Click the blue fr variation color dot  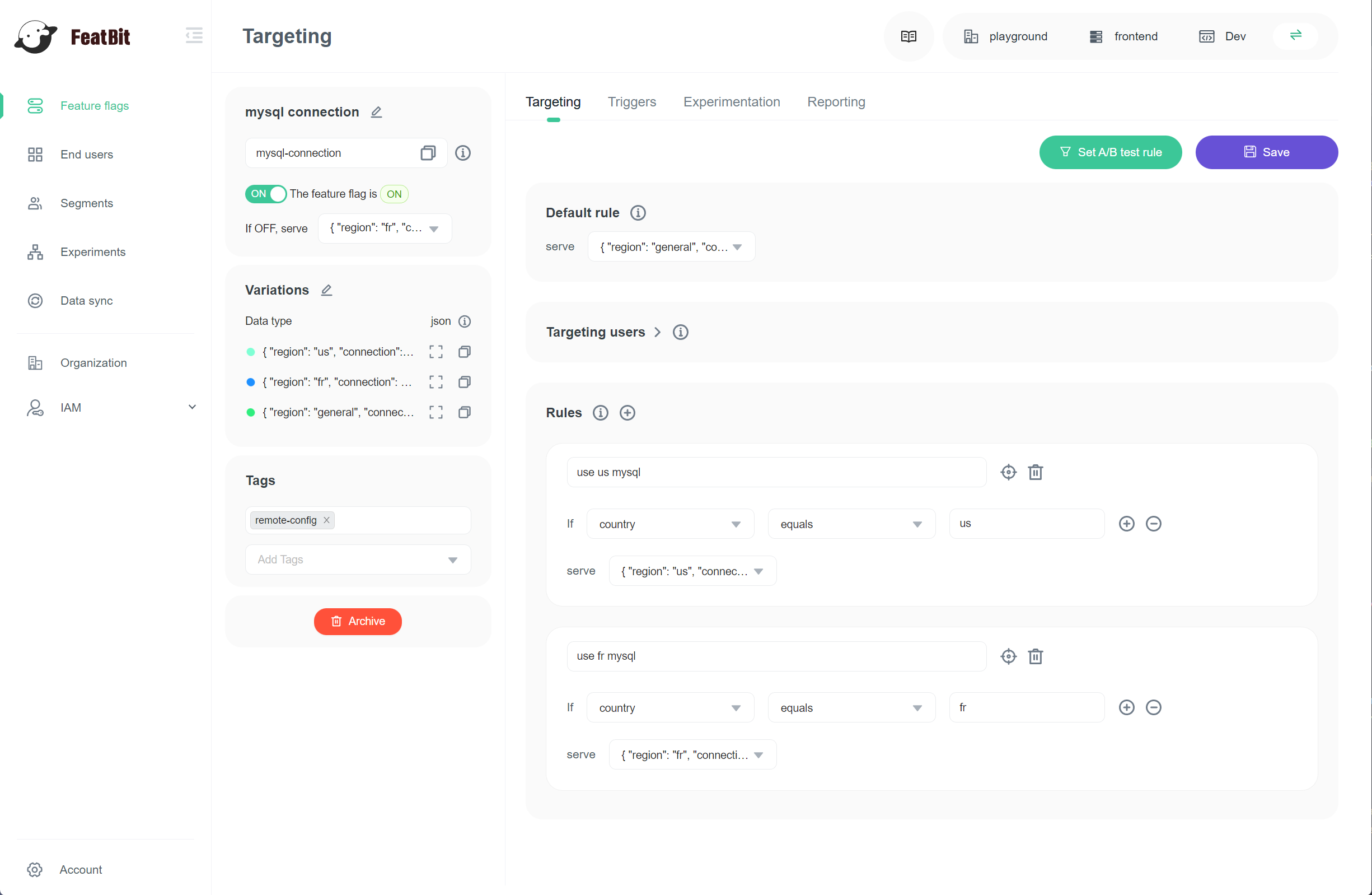[251, 383]
